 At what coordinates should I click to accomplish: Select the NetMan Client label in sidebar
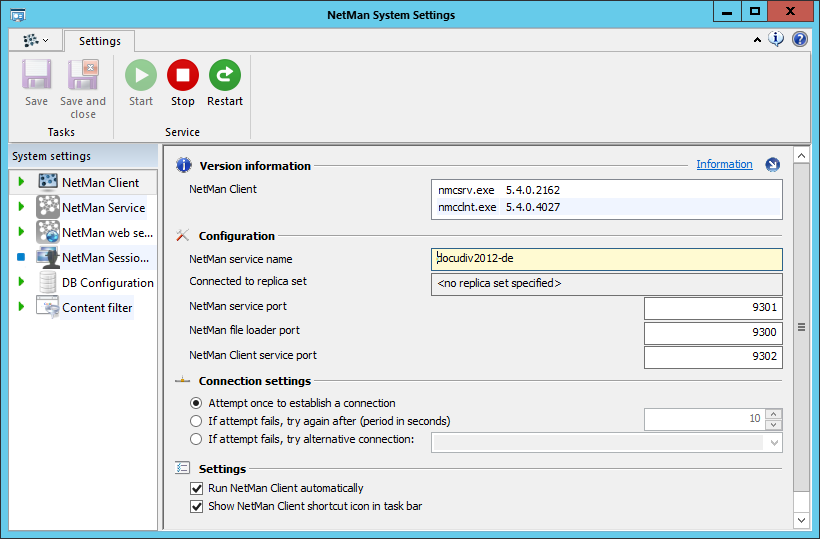100,182
